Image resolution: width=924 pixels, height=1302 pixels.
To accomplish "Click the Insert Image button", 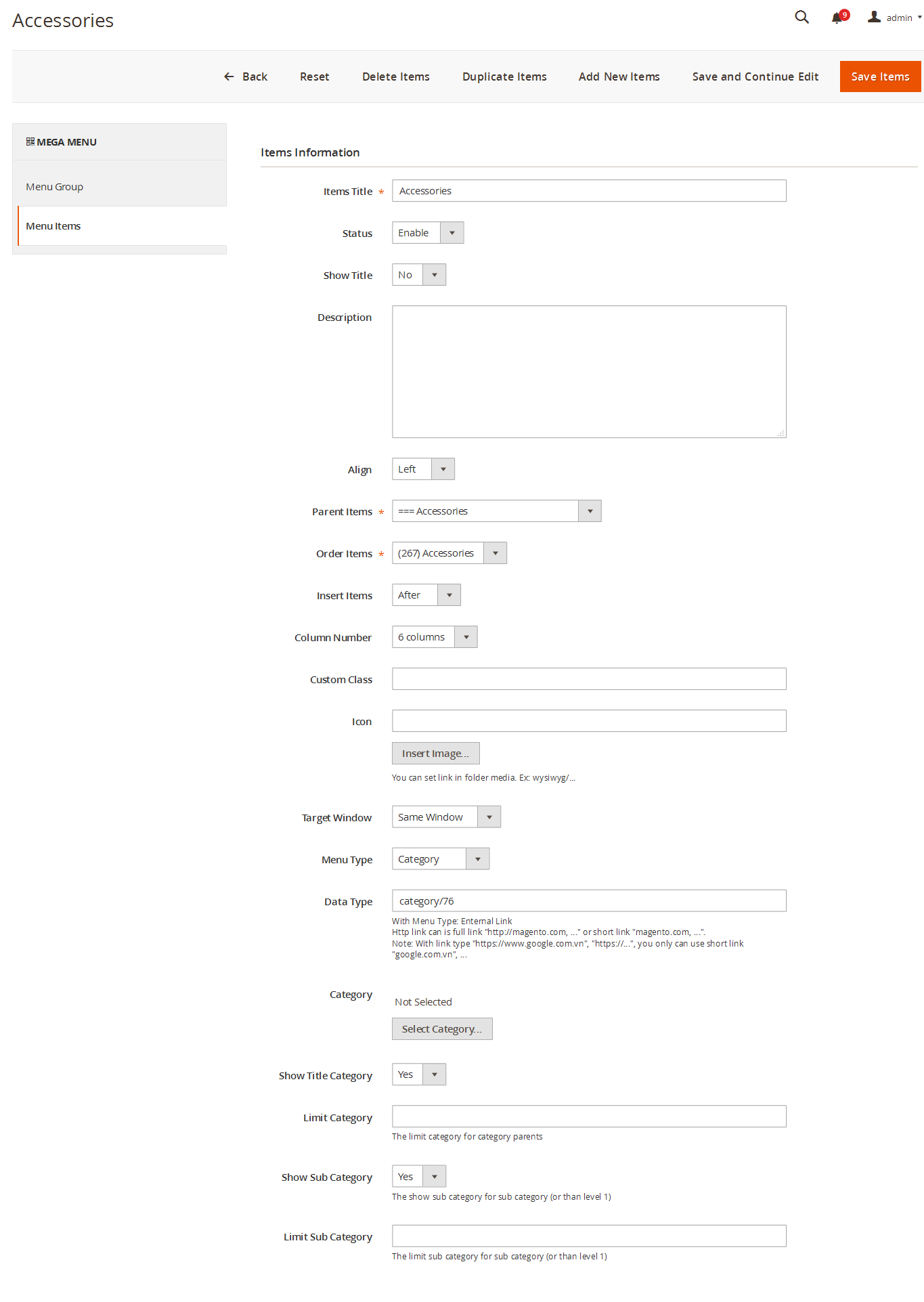I will pos(435,754).
